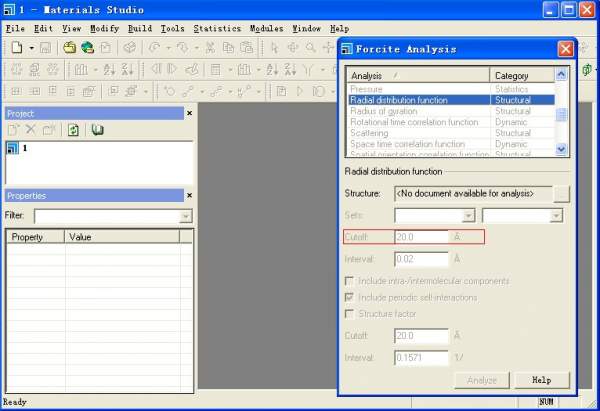This screenshot has width=600, height=411.
Task: Click the Structure browse button
Action: [562, 194]
